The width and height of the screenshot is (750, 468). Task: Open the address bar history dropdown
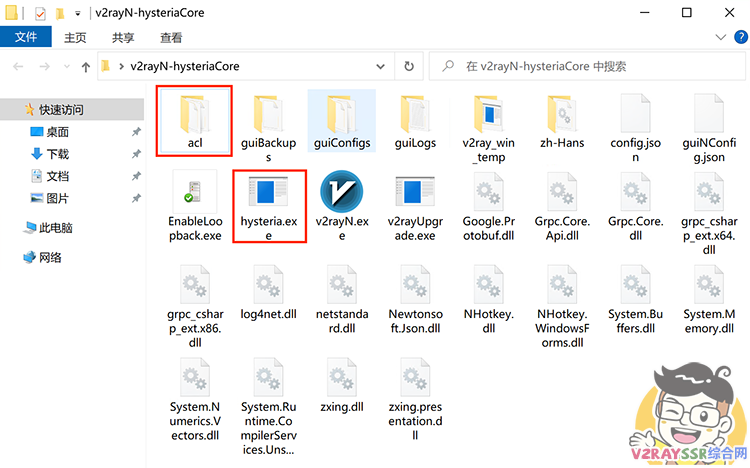(x=382, y=67)
